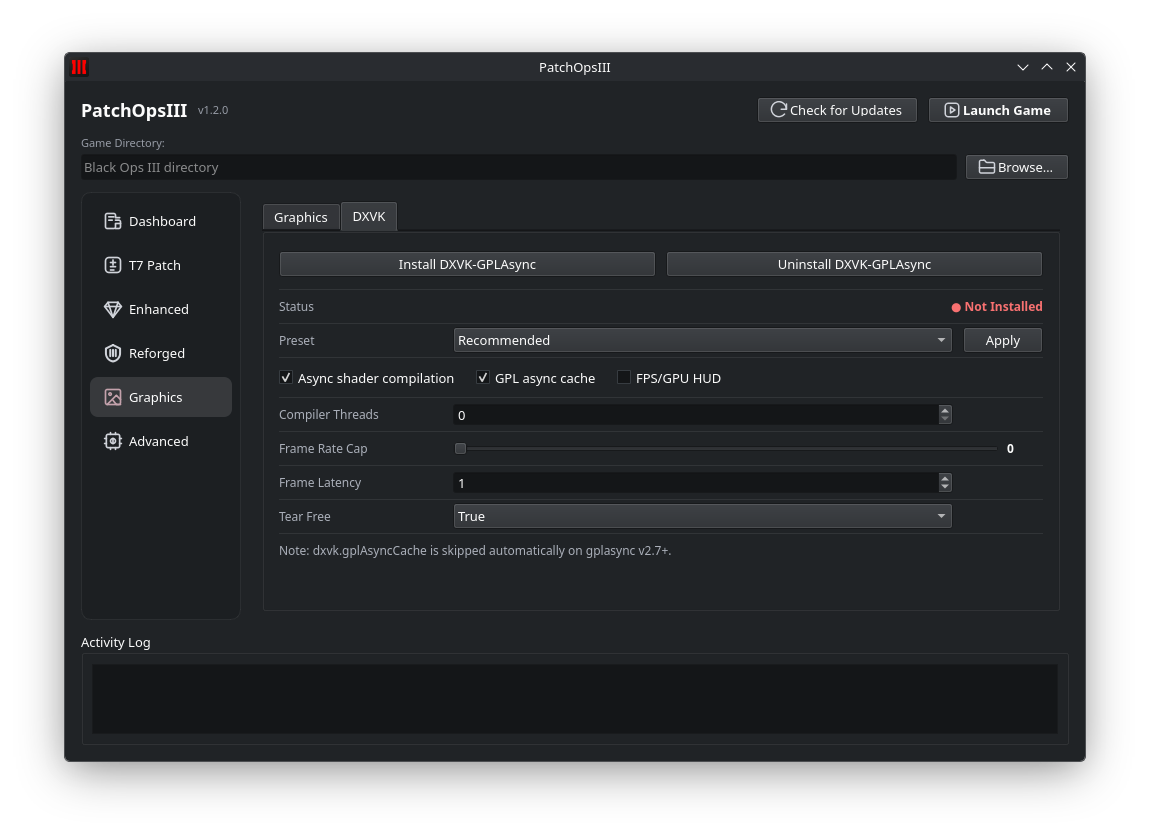Click the Frame Rate Cap value 0
1150x838 pixels.
pos(1010,449)
